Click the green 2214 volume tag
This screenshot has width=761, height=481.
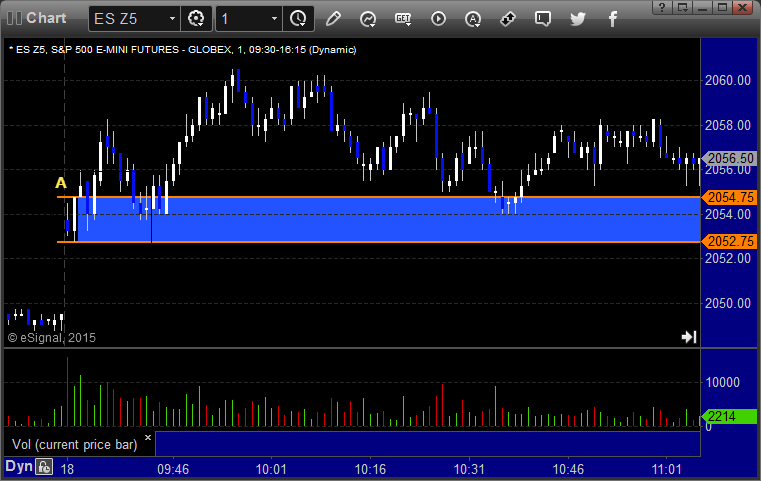coord(728,416)
